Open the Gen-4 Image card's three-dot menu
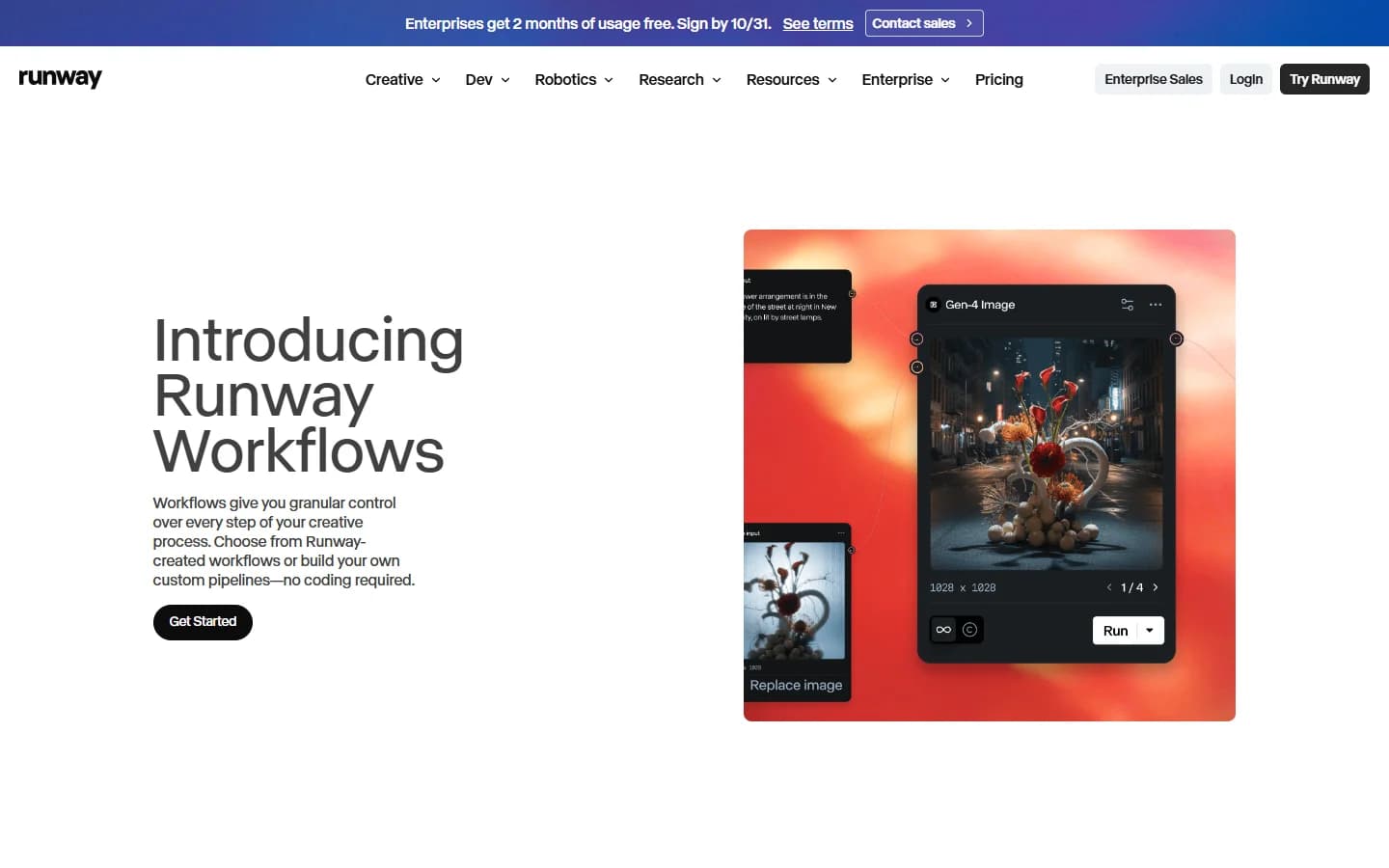 (1156, 305)
